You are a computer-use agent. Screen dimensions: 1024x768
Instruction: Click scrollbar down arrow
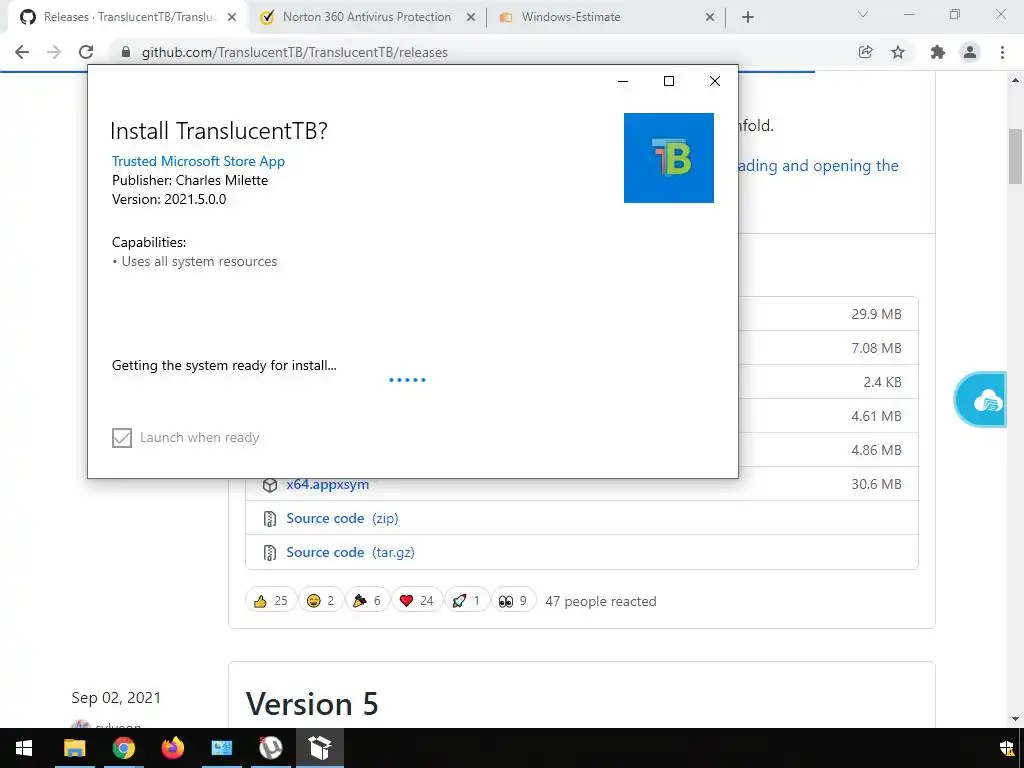click(1015, 719)
